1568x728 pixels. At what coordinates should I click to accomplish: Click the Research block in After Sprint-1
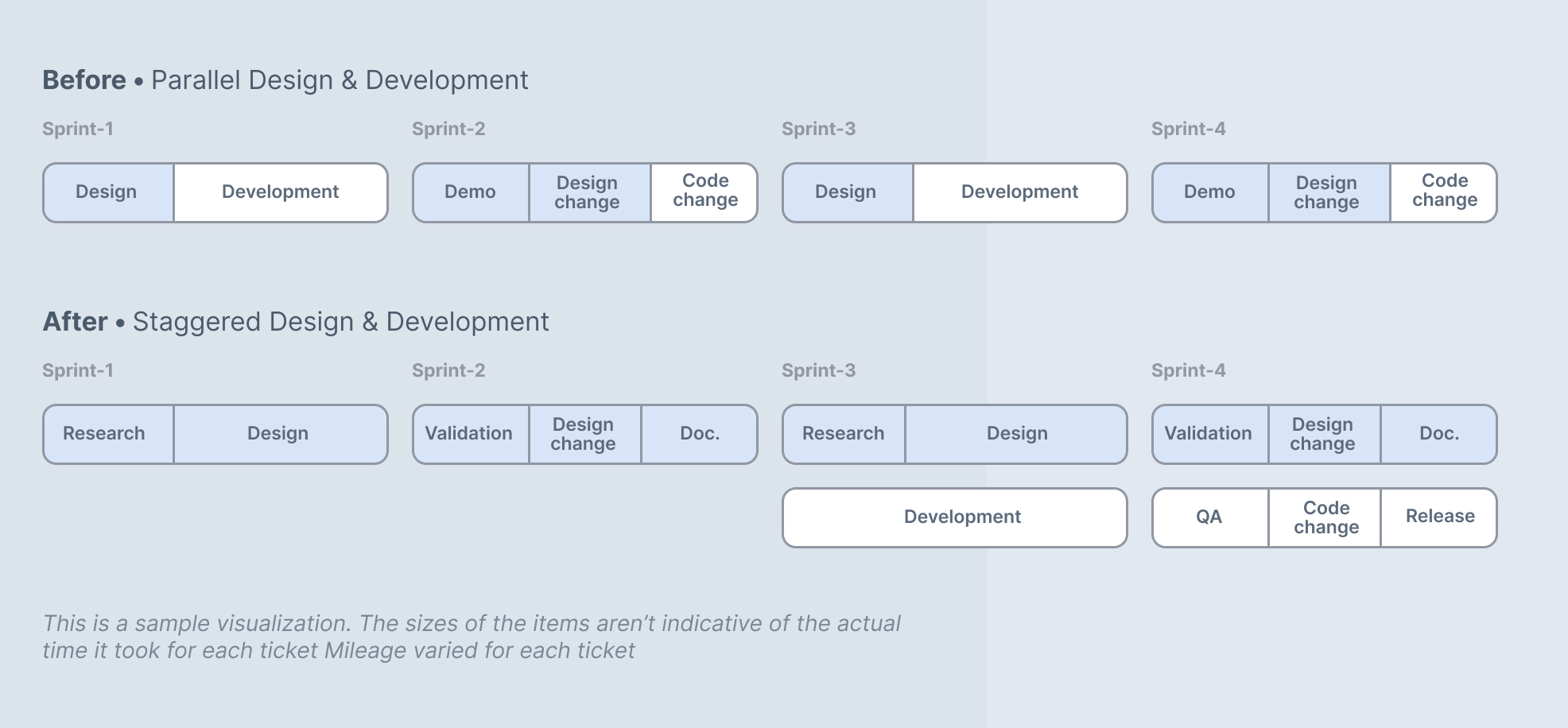point(108,434)
